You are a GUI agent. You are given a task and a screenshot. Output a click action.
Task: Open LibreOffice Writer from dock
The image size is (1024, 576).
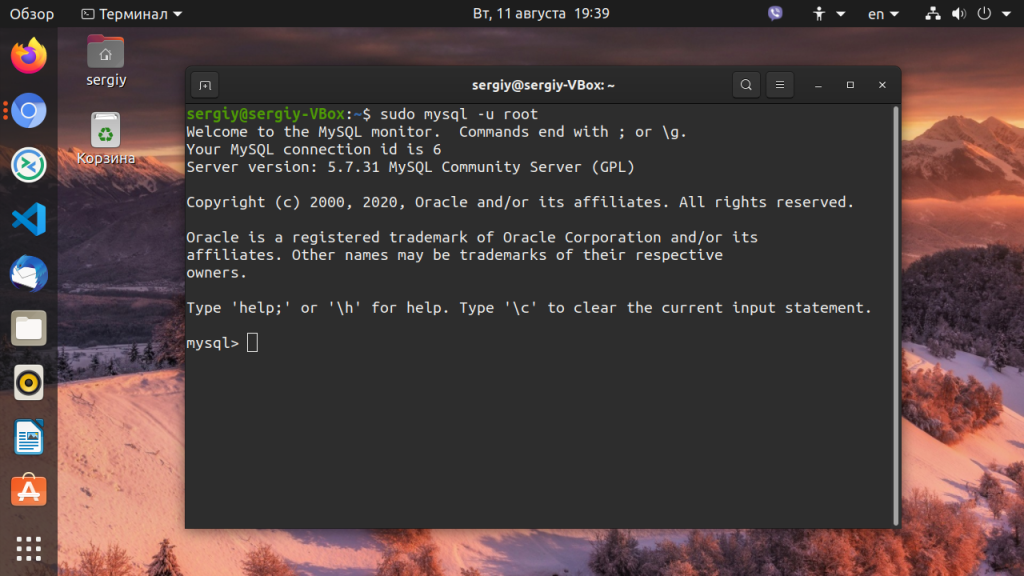[x=29, y=437]
